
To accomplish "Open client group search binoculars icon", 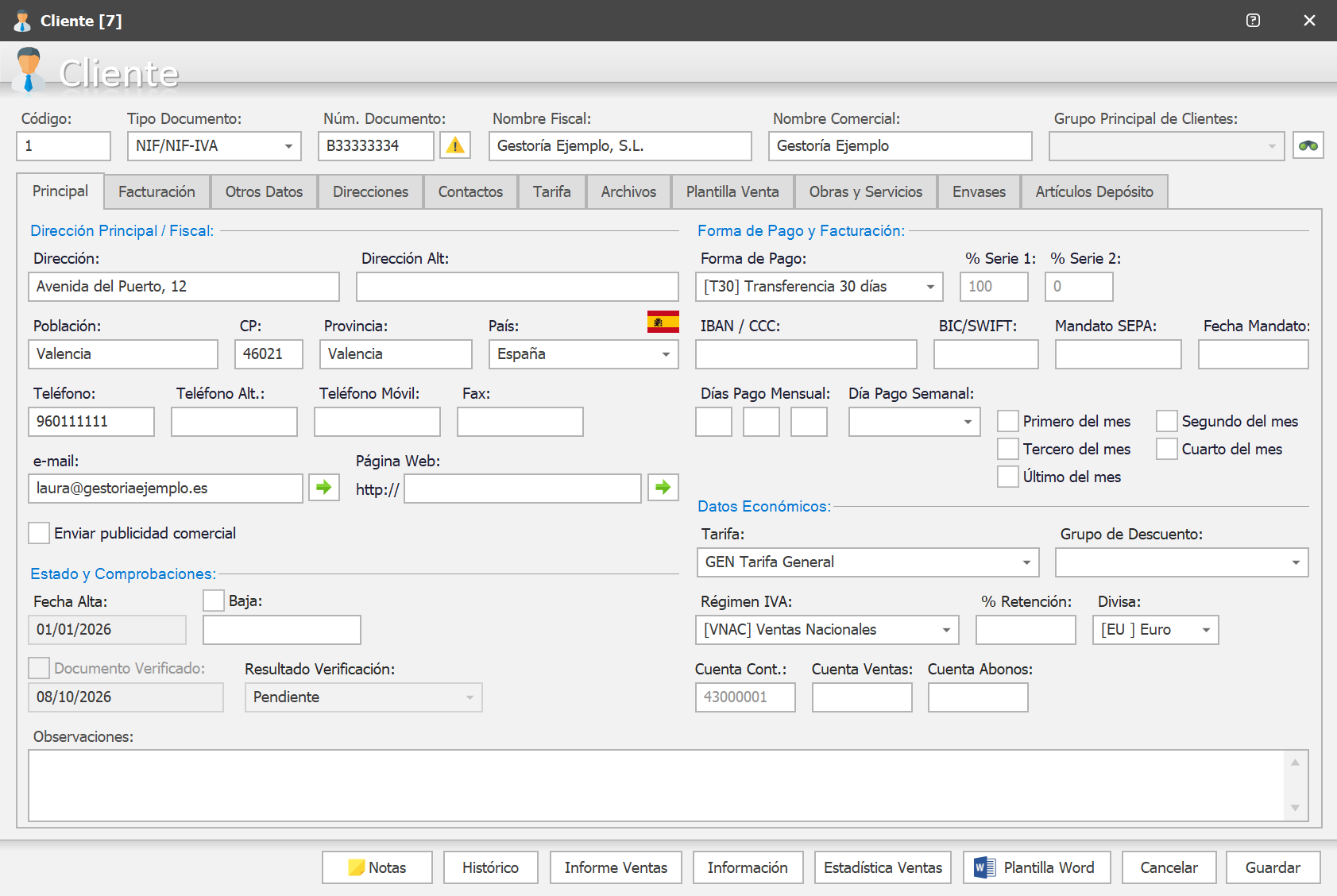I will coord(1308,145).
